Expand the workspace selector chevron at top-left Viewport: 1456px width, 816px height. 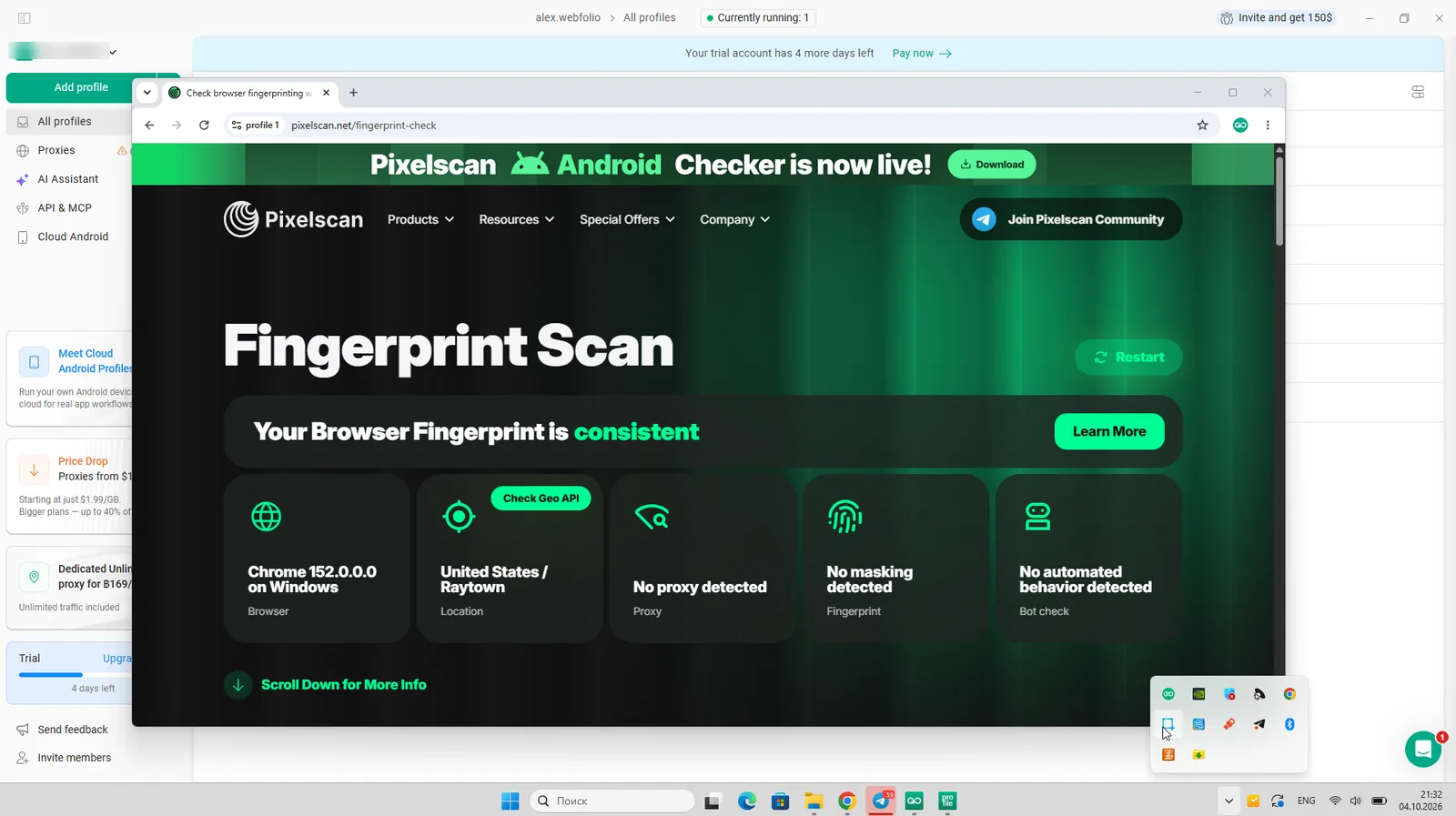coord(113,52)
